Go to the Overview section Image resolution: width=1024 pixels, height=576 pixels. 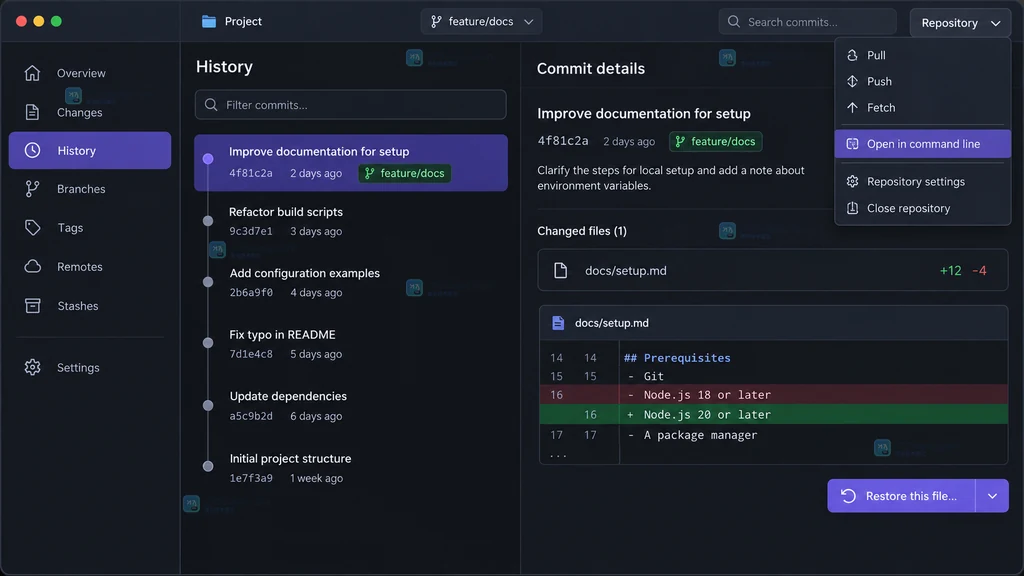pos(89,73)
